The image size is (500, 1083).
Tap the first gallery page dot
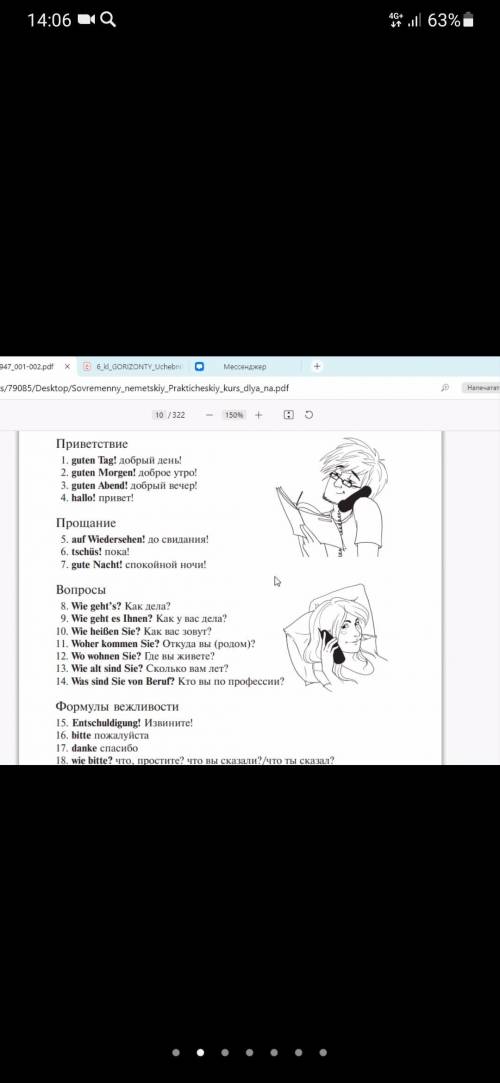pos(176,1053)
